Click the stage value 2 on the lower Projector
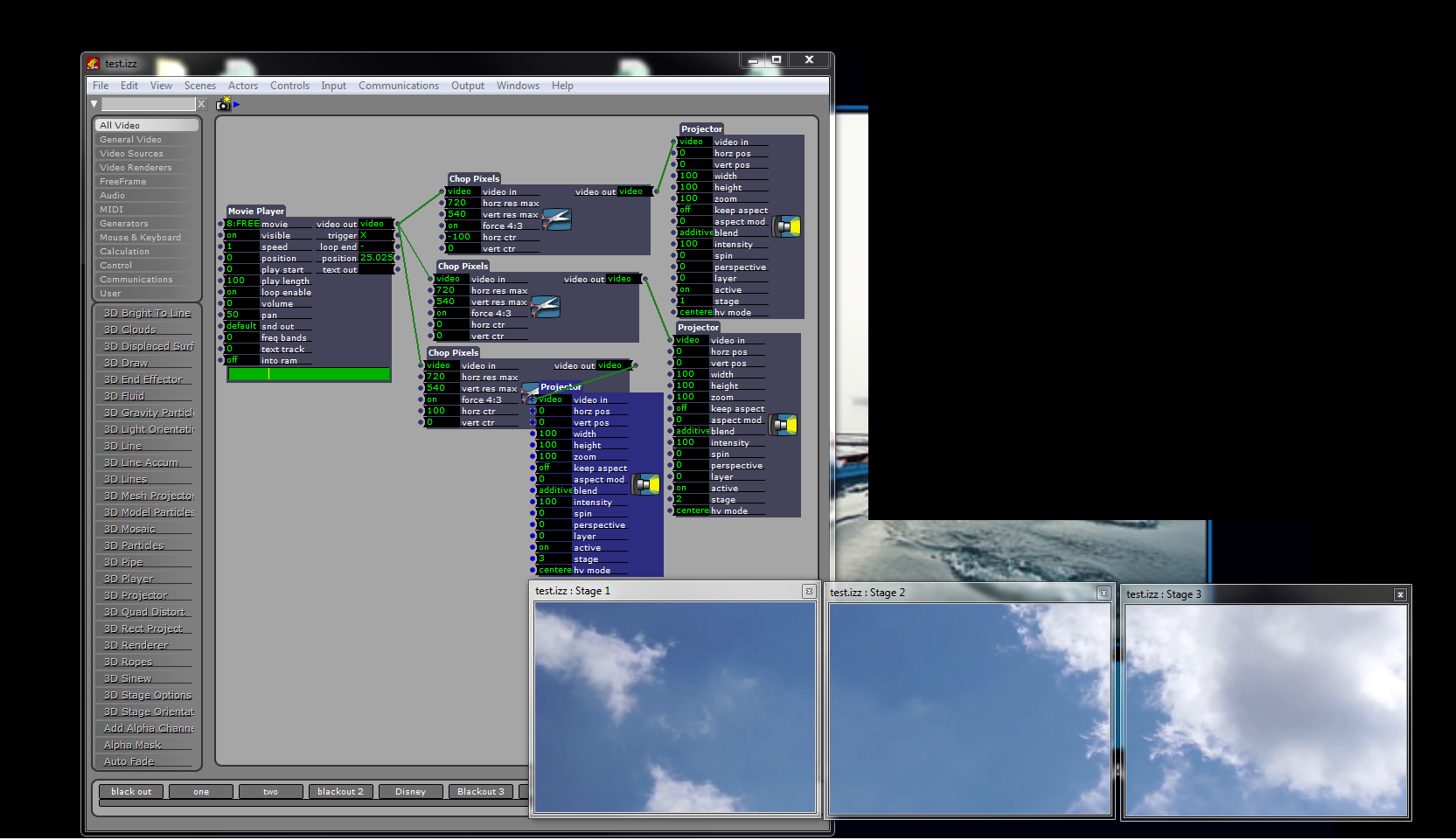 (x=692, y=499)
